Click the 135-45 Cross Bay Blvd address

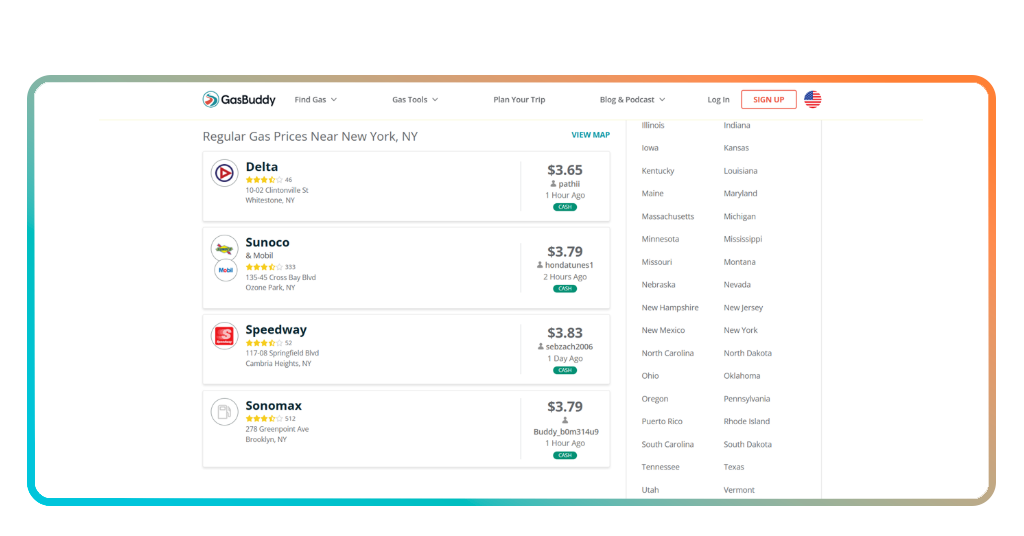click(281, 277)
